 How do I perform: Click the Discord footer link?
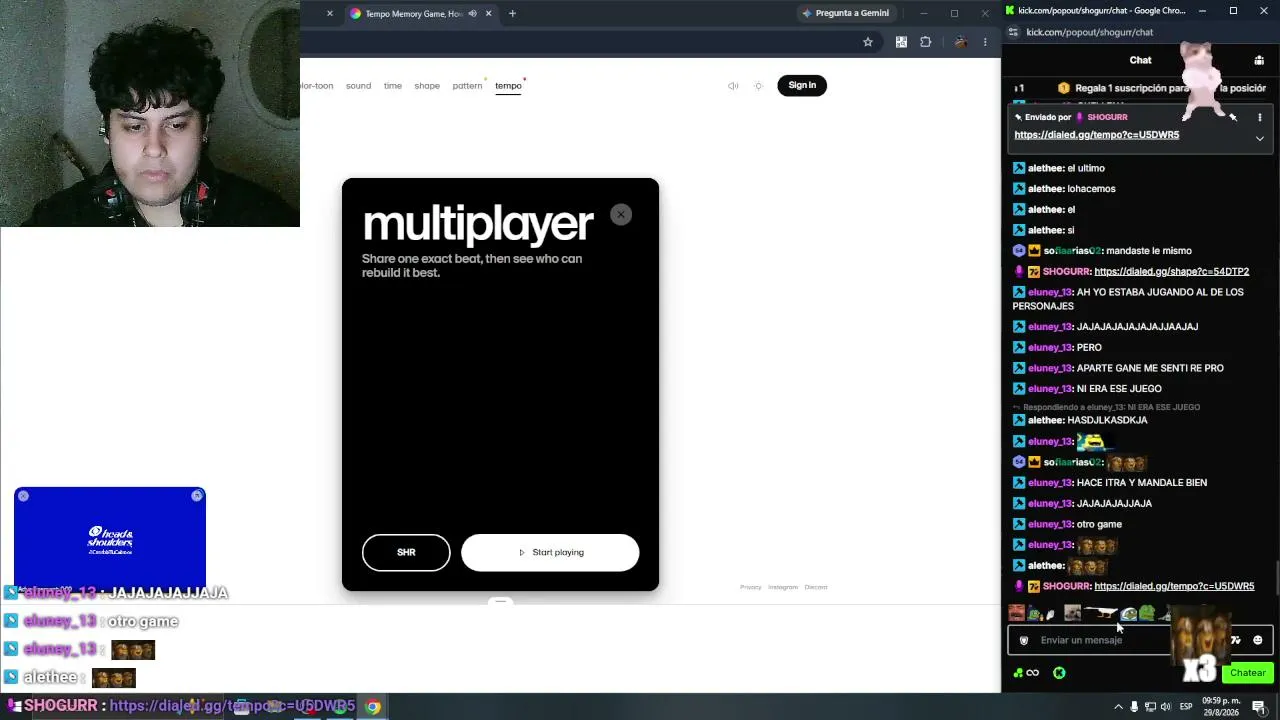click(x=816, y=587)
